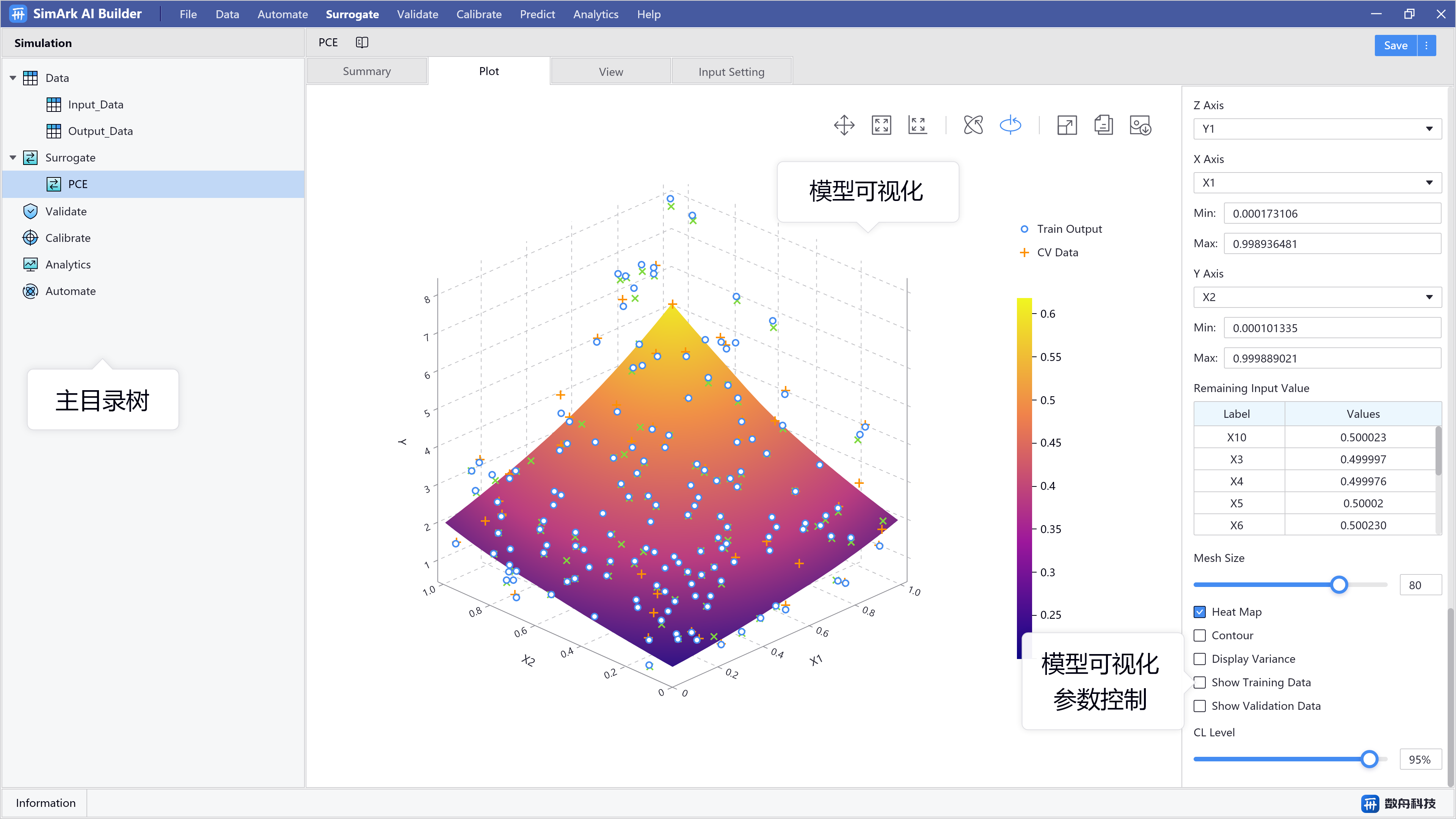
Task: Click the X Axis Max input field
Action: (1332, 244)
